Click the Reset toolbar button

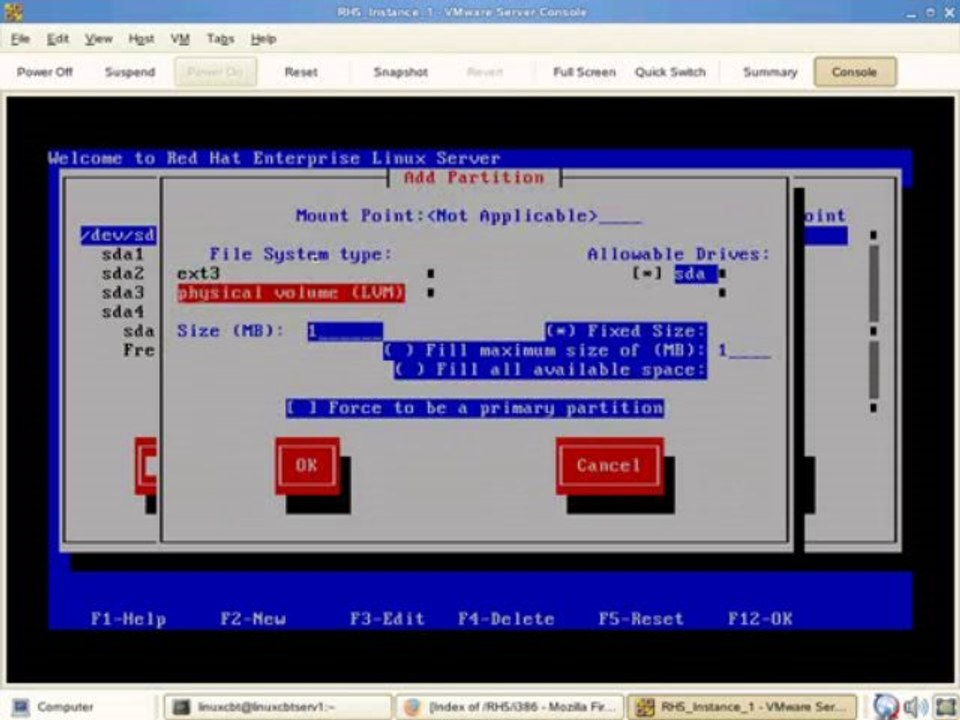coord(301,72)
